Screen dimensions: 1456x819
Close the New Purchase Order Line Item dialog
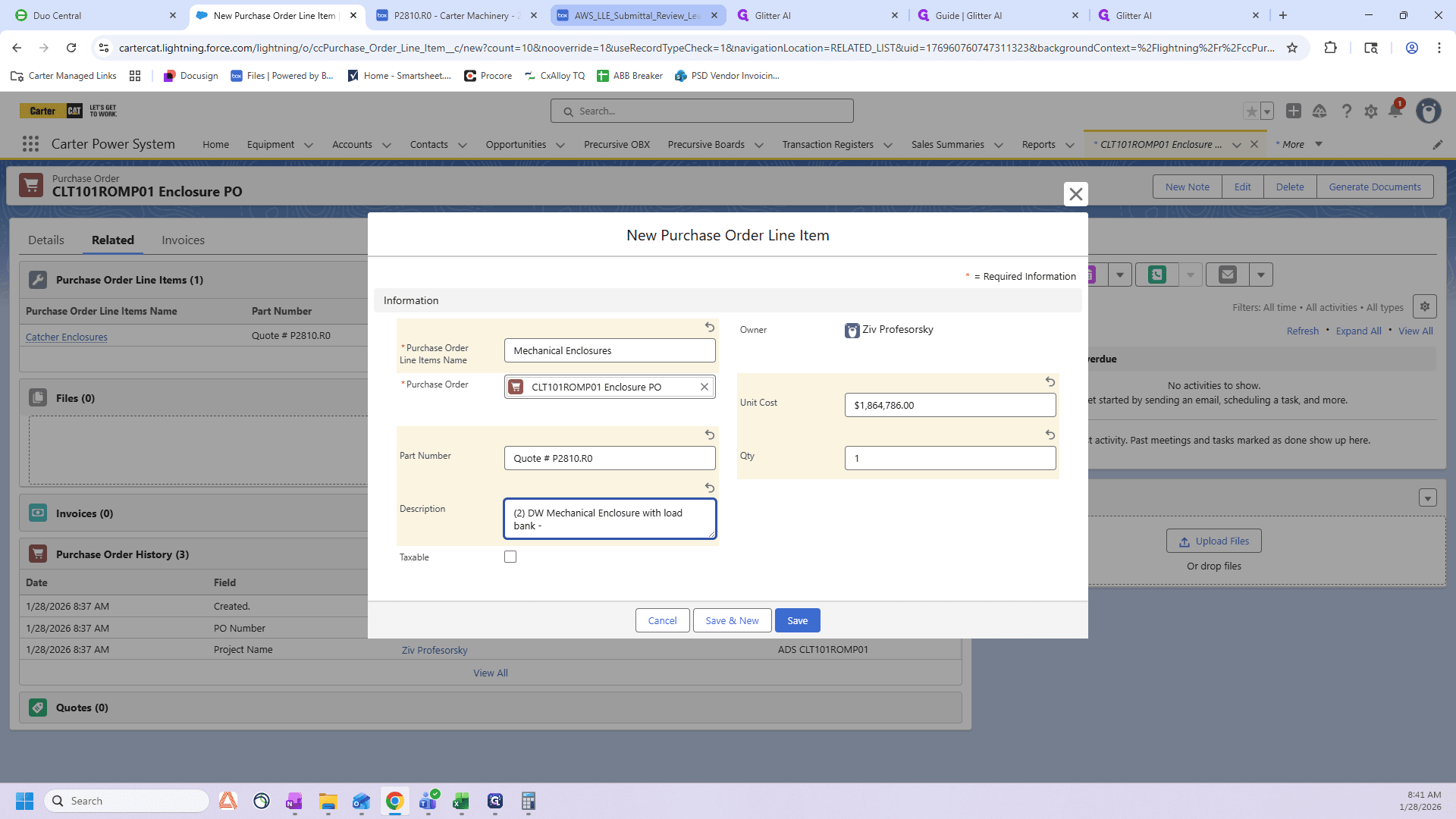(x=1075, y=194)
